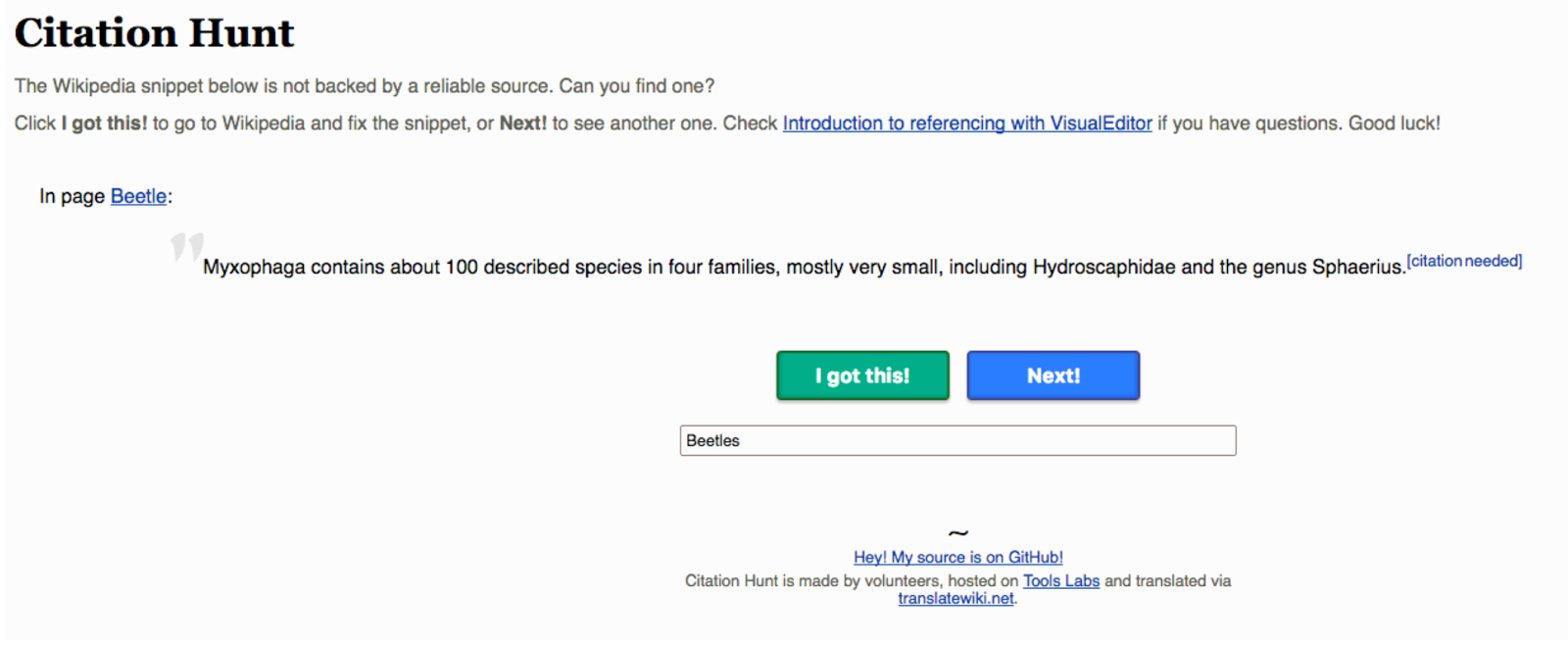1568x645 pixels.
Task: Focus the category search field containing 'Beetles'
Action: (x=957, y=440)
